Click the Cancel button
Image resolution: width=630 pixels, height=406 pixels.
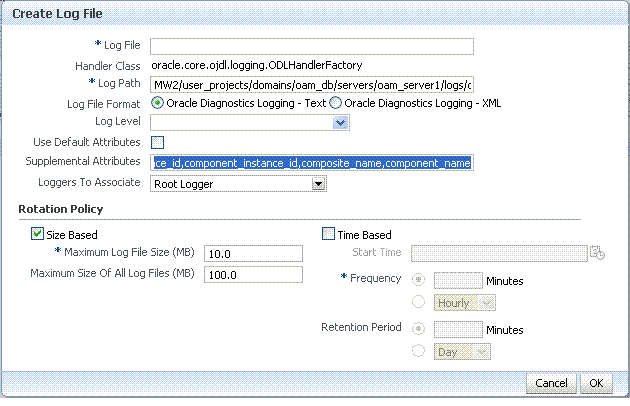pos(551,383)
